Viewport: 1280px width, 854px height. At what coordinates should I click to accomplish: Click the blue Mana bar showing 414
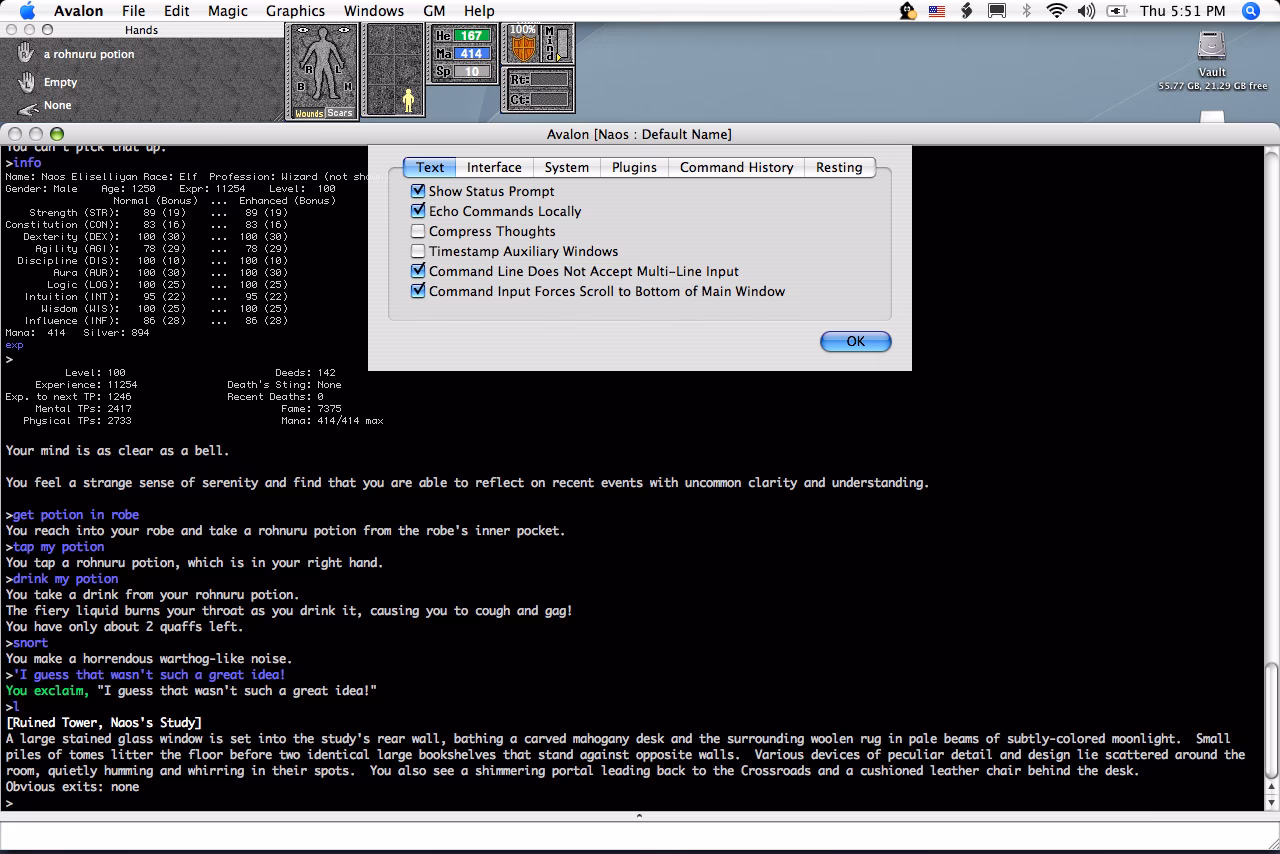[x=472, y=54]
